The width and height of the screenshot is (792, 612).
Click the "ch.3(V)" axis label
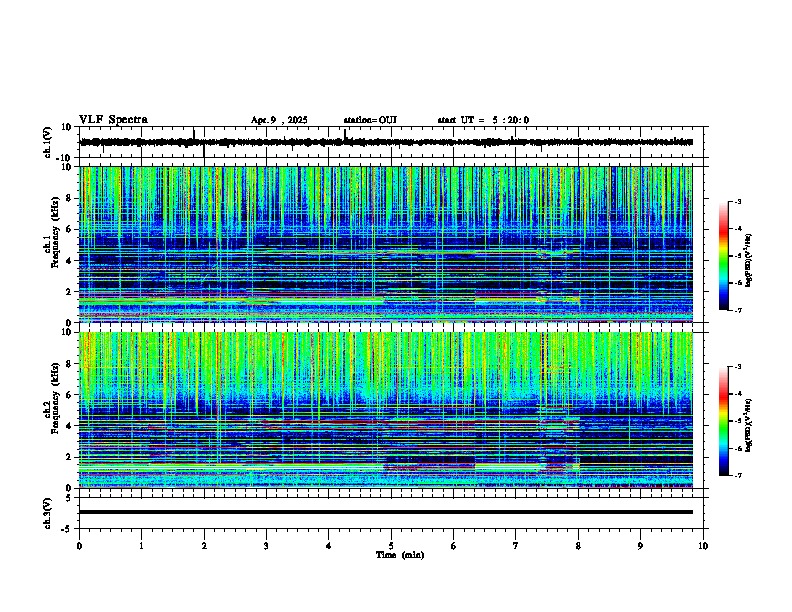(x=47, y=513)
